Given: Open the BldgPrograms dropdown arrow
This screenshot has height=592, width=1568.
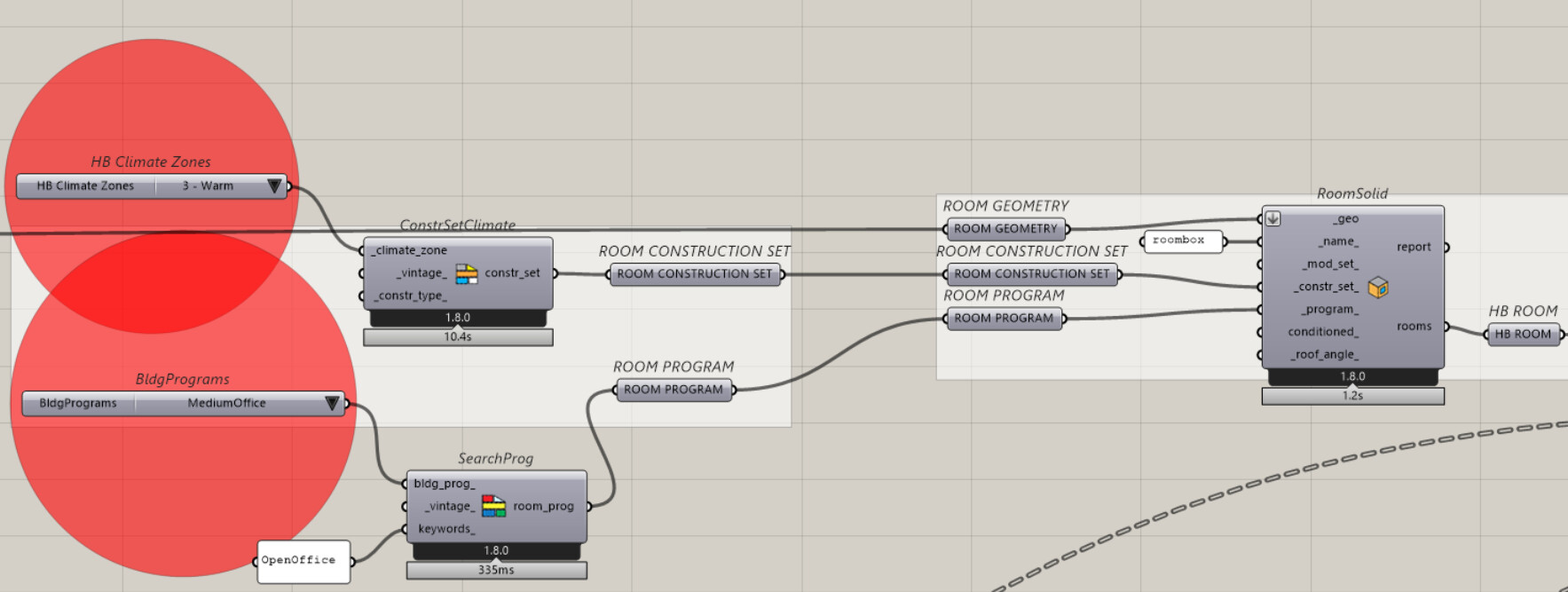Looking at the screenshot, I should click(x=332, y=403).
